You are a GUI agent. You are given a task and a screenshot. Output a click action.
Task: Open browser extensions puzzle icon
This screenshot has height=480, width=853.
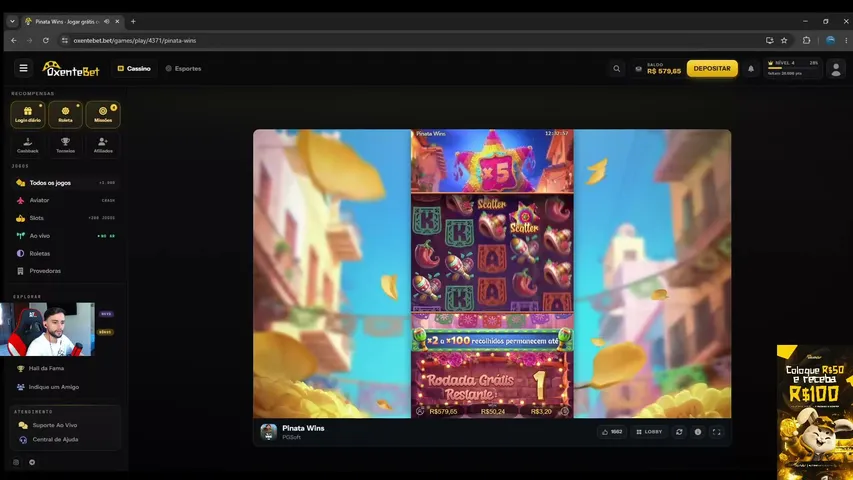[806, 40]
